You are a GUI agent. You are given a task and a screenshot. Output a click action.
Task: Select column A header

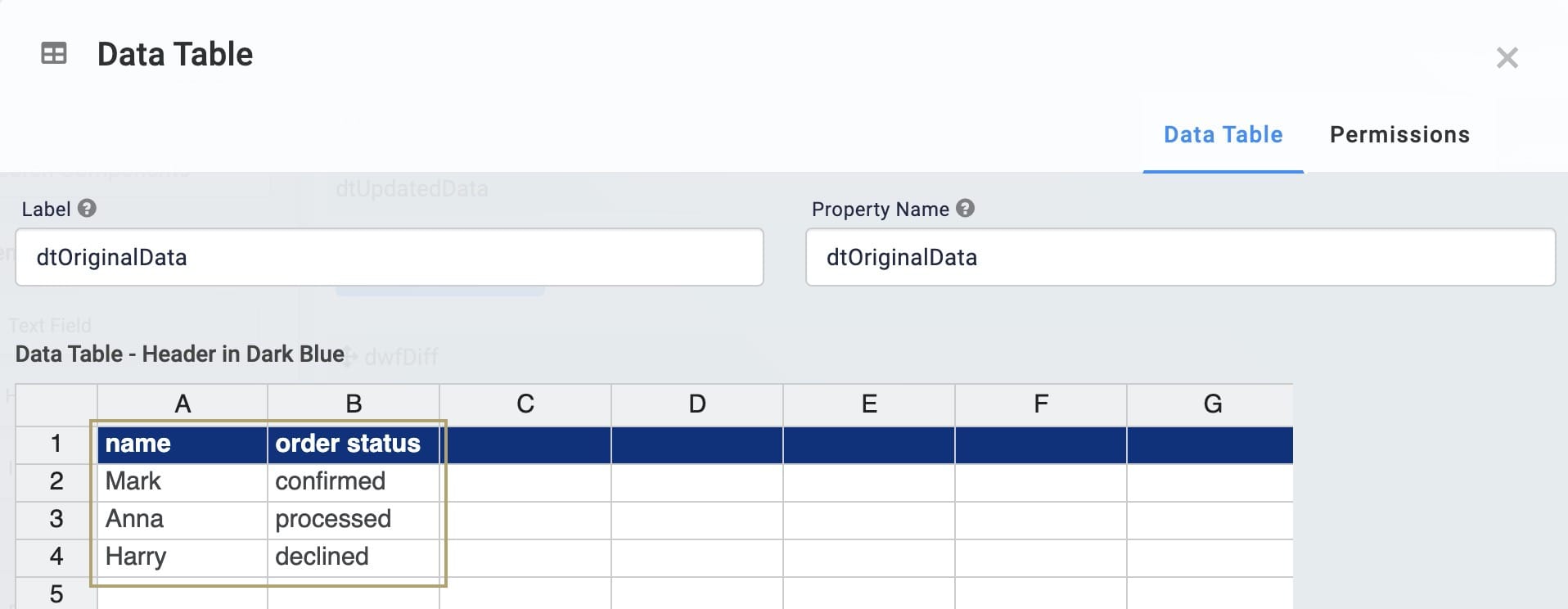tap(182, 404)
